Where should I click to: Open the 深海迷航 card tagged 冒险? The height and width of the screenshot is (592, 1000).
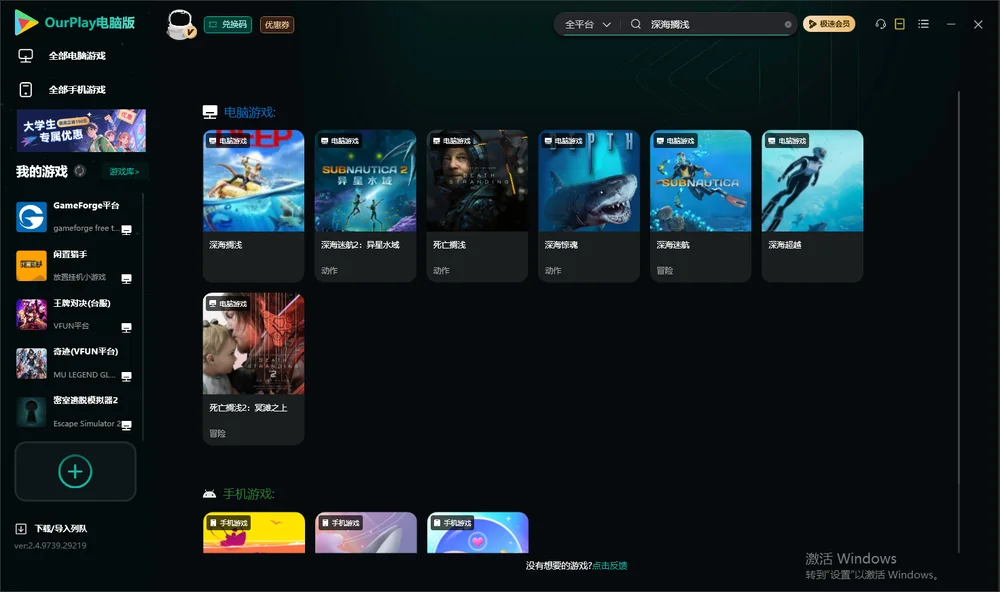coord(701,206)
